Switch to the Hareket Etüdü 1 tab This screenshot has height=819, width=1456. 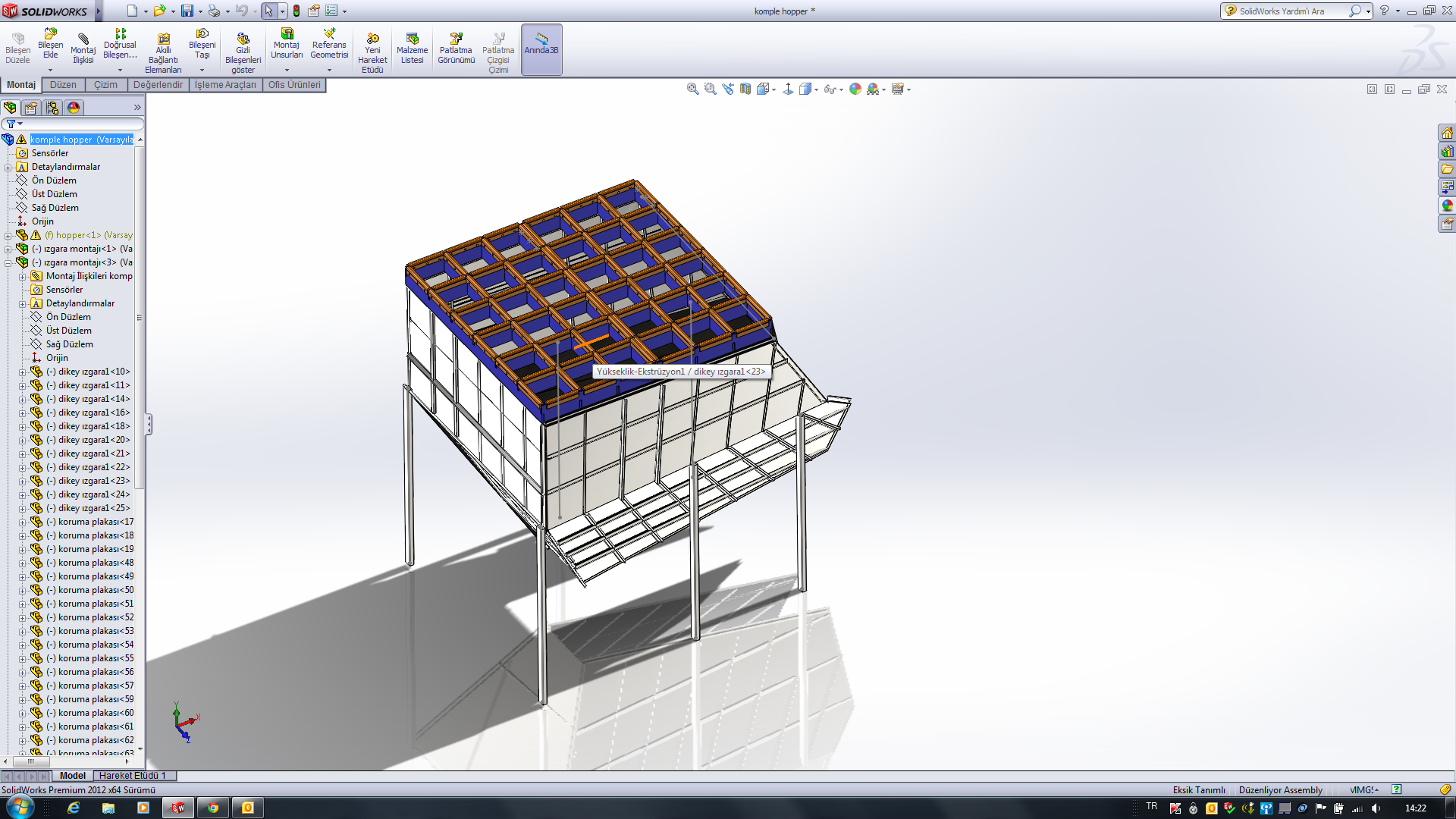tap(132, 776)
